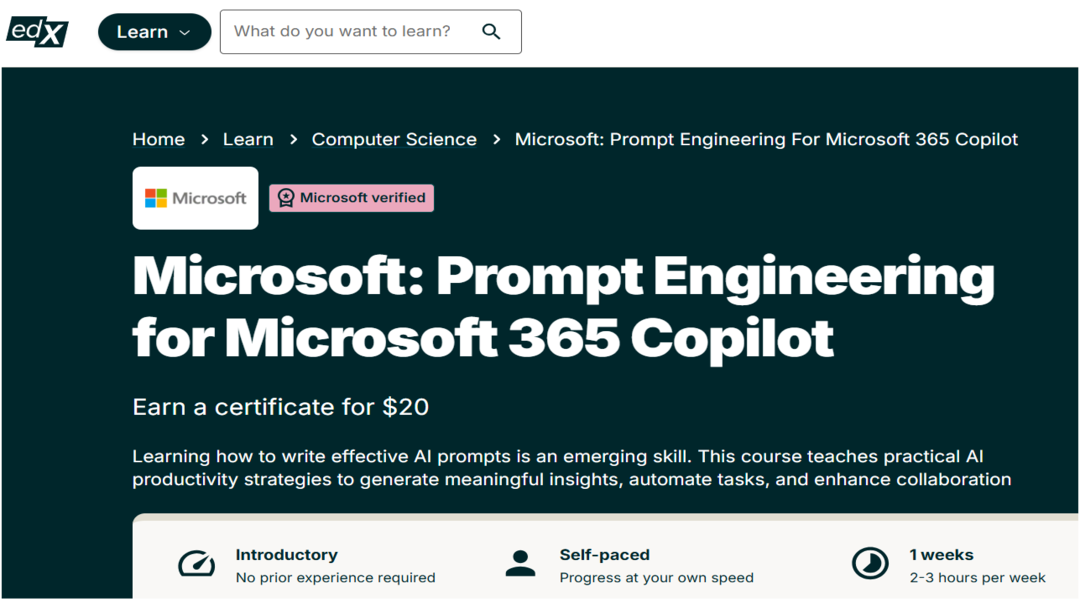Go to the Home breadcrumb

tap(158, 140)
